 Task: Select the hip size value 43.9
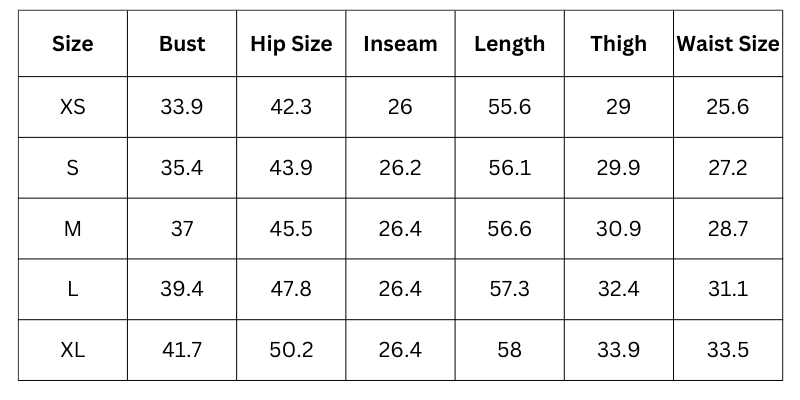291,168
